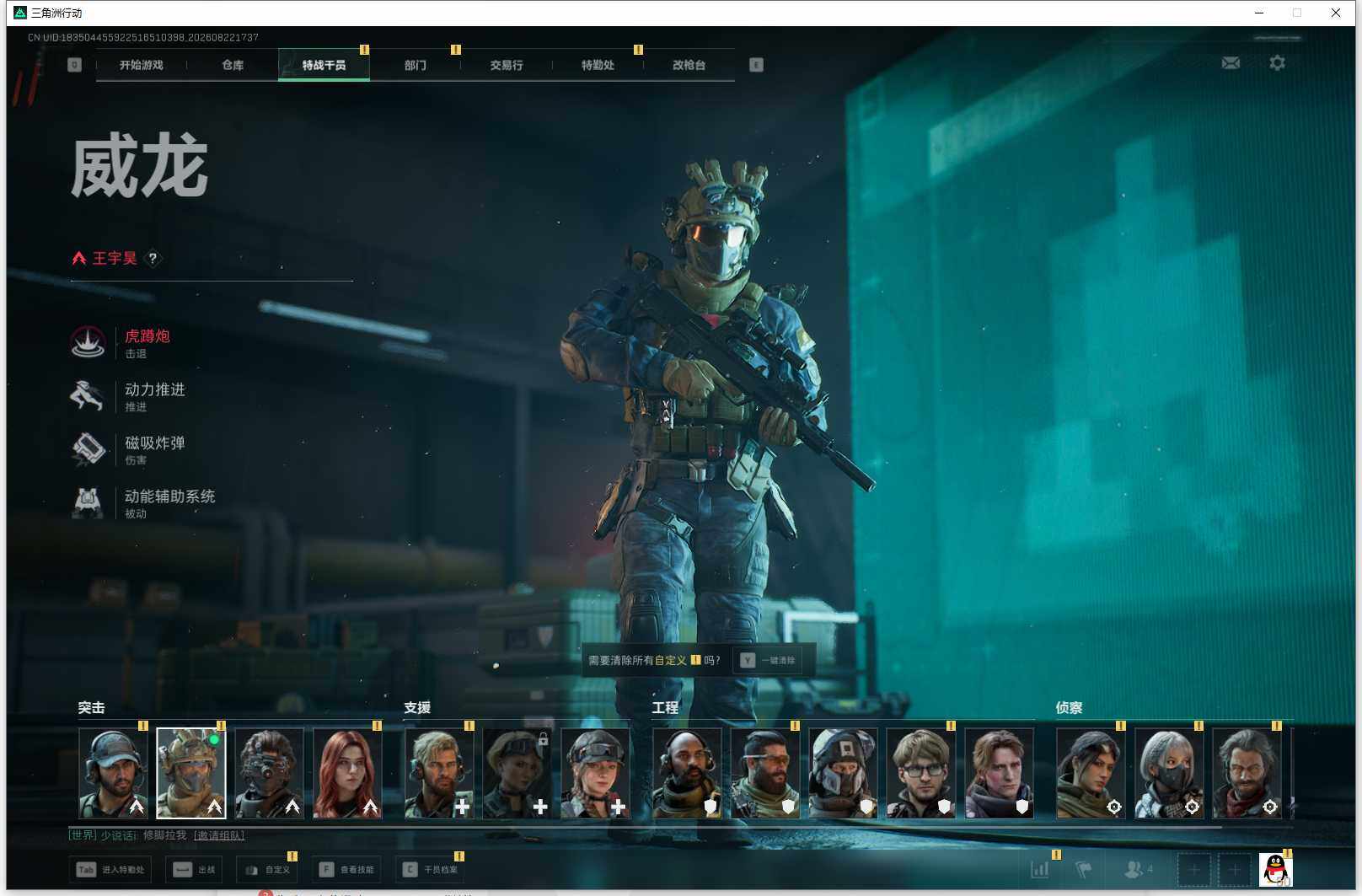Click the first empty squad slot plus
This screenshot has width=1362, height=896.
[x=1194, y=869]
